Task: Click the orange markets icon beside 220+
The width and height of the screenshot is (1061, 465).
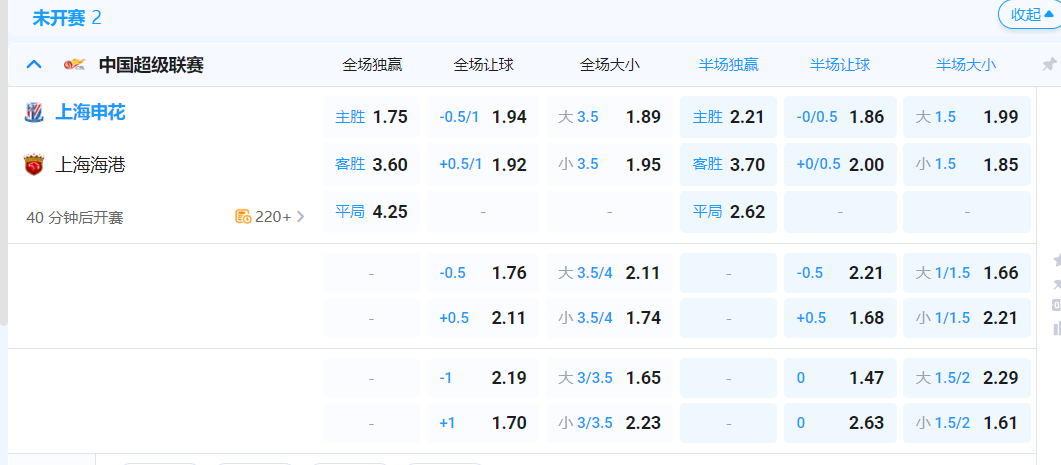Action: pos(242,216)
